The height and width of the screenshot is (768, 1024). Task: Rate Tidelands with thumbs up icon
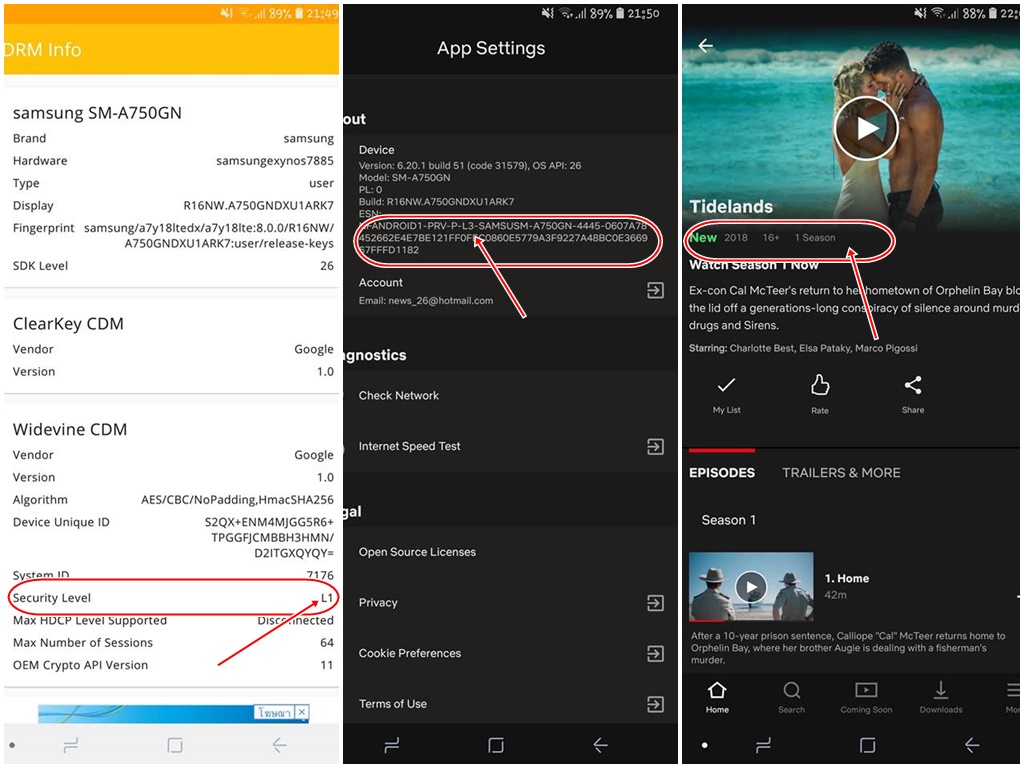click(820, 394)
